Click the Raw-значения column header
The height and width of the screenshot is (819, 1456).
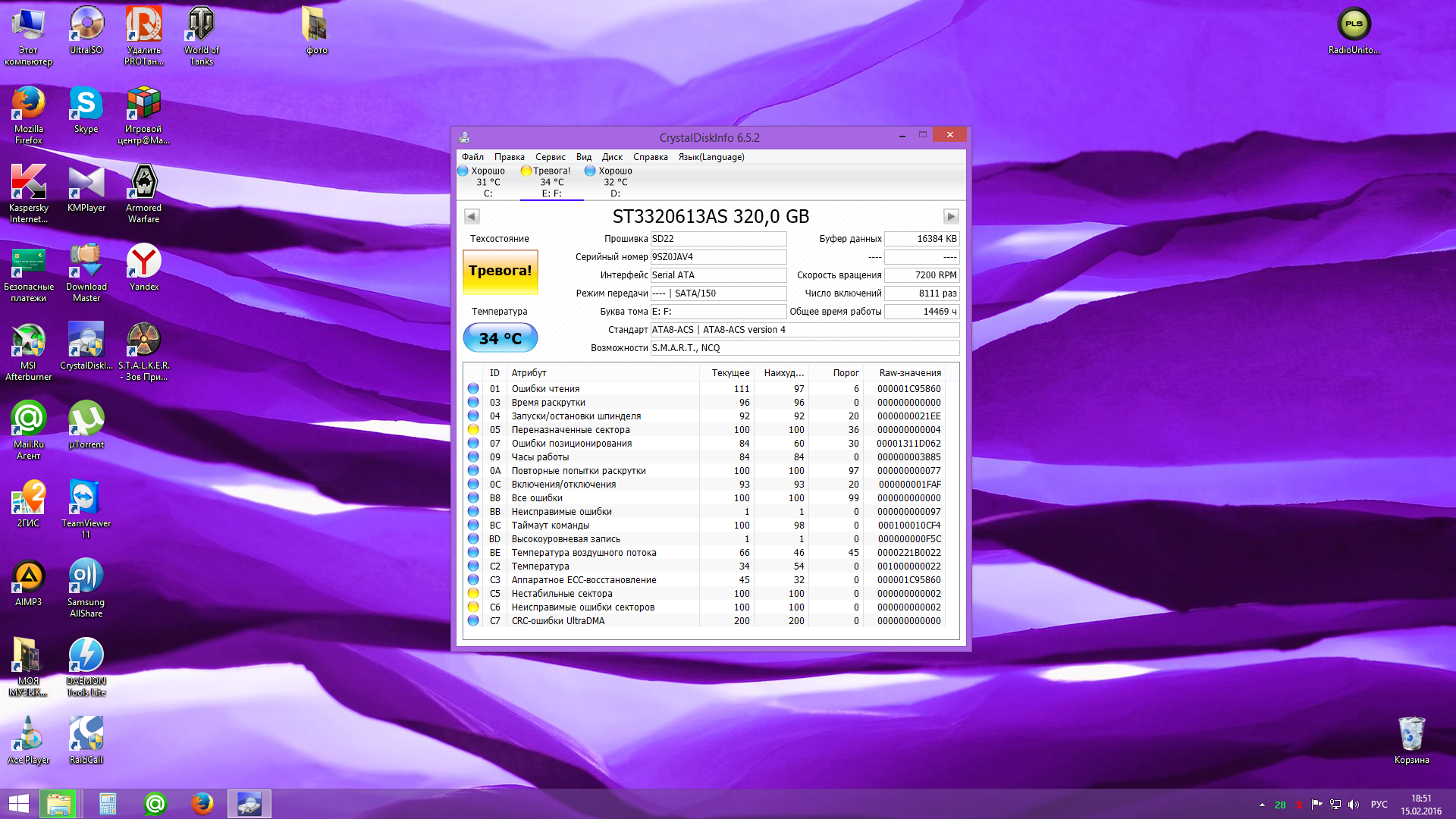[909, 373]
